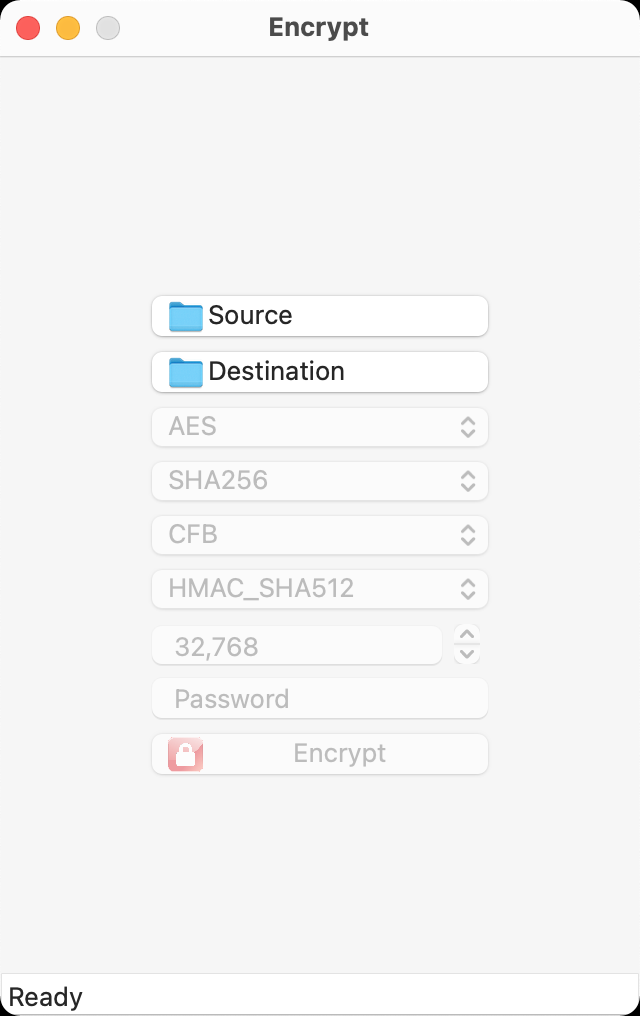Focus the Password input field
This screenshot has width=640, height=1016.
tap(319, 699)
